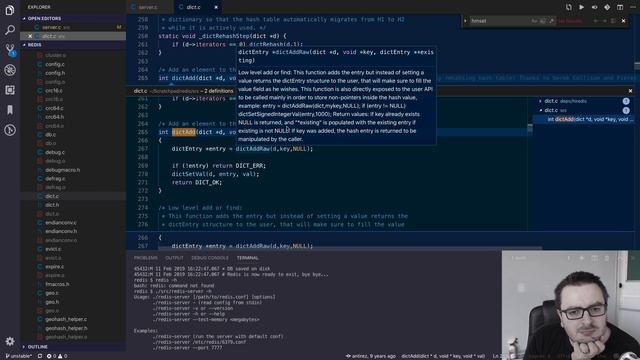Screen dimensions: 640x360
Task: Open the Source Control view
Action: (x=10, y=50)
